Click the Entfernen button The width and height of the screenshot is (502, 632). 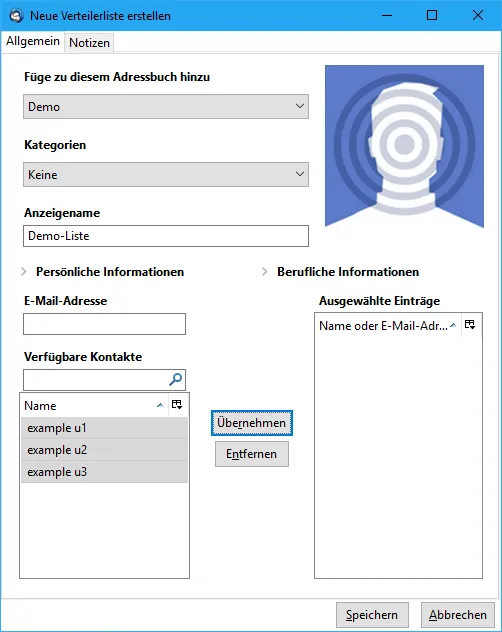click(x=252, y=454)
